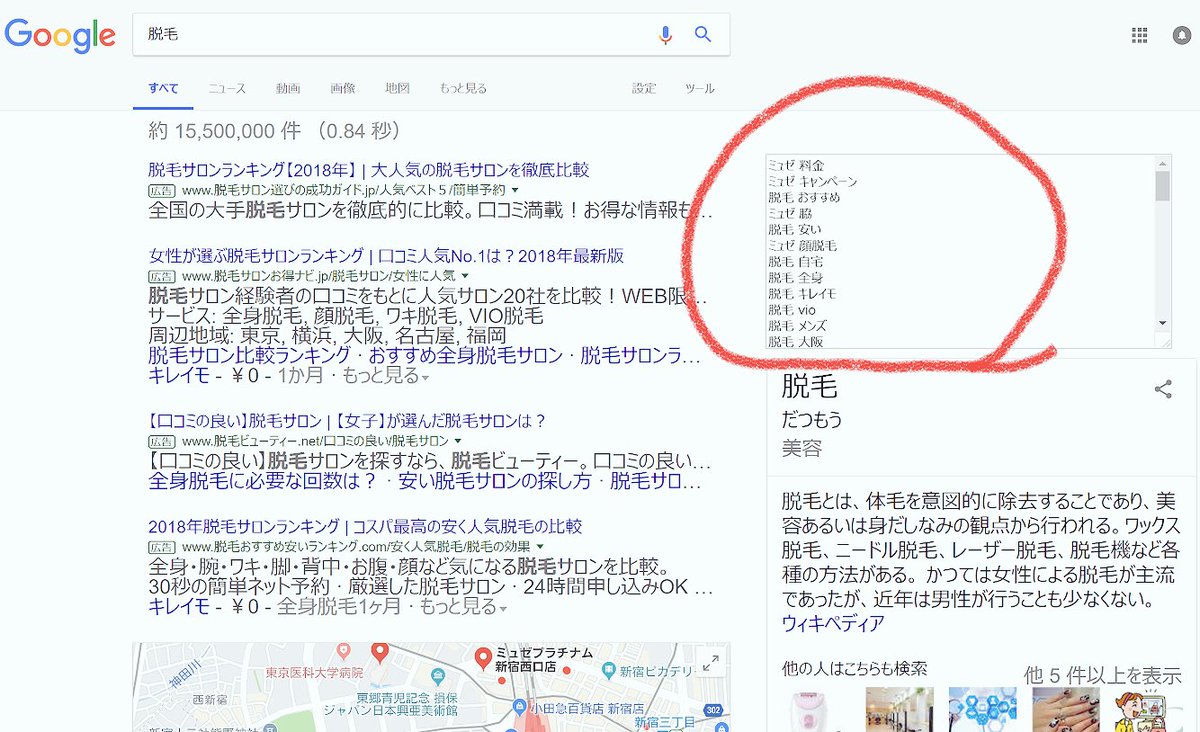The image size is (1200, 732).
Task: Open 設定 search settings
Action: point(644,88)
